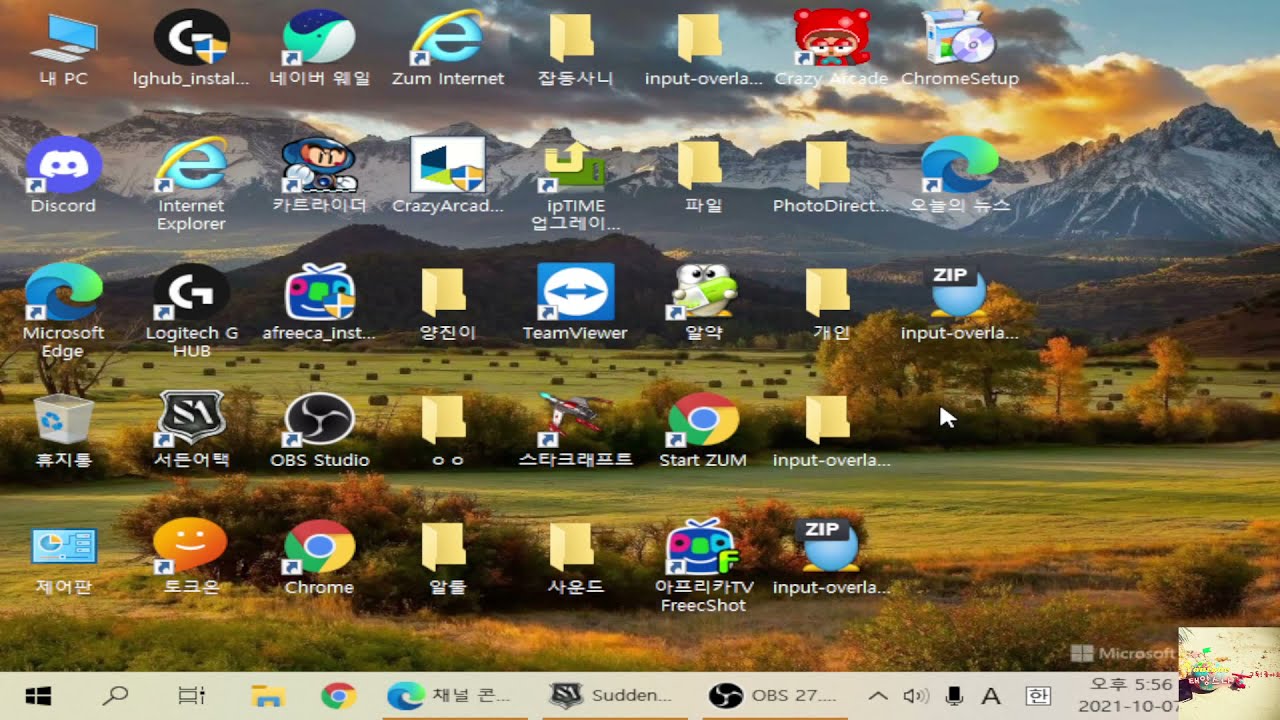Open Task View on taskbar
1280x720 pixels.
pos(191,696)
